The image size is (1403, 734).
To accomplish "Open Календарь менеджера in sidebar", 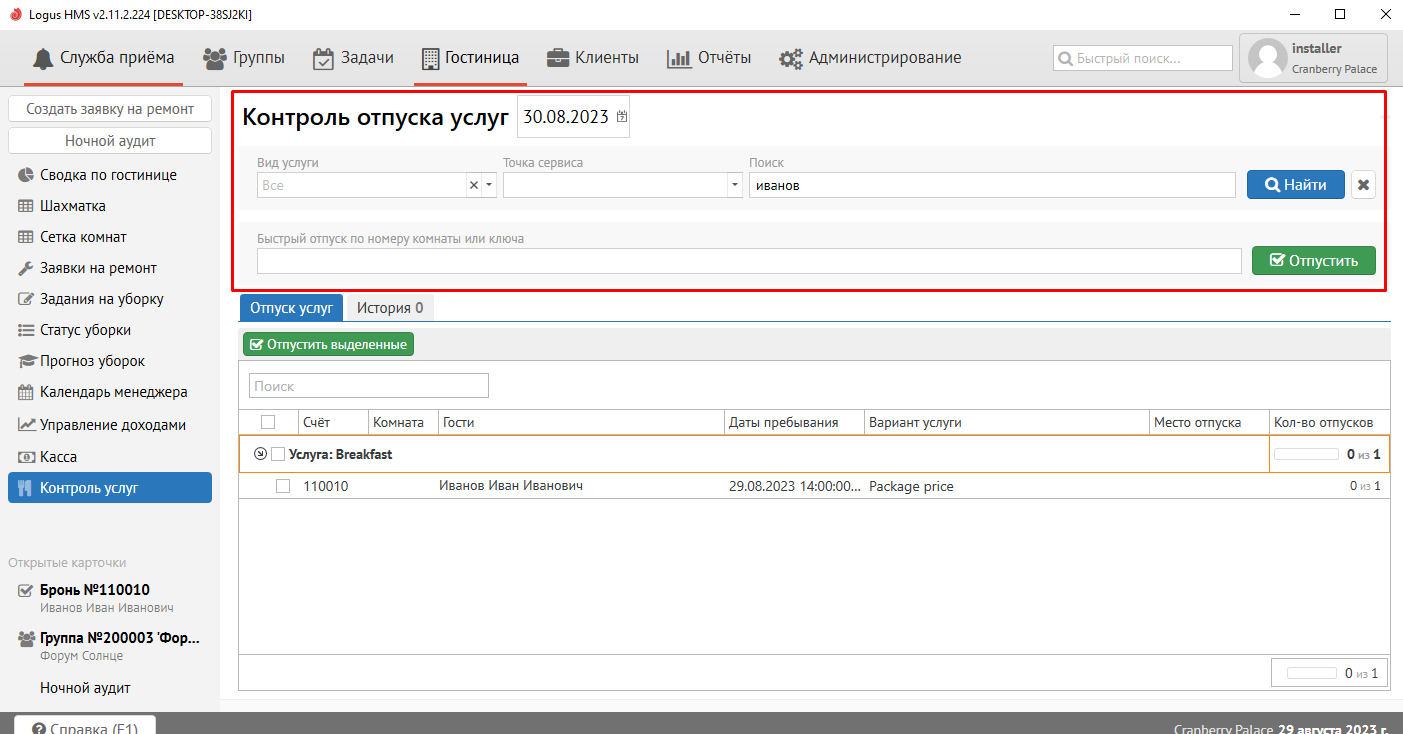I will (113, 392).
